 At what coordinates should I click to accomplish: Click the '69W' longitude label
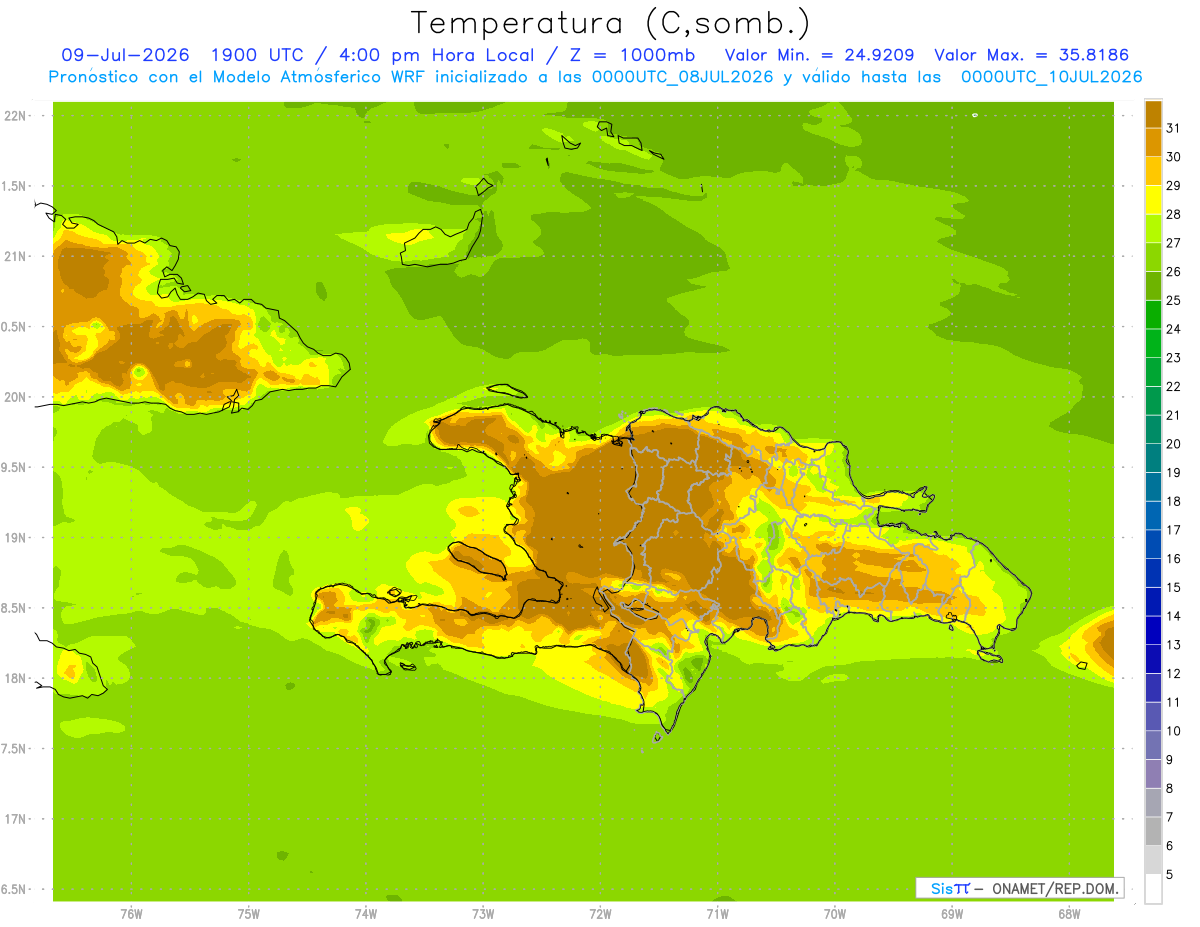tap(952, 914)
